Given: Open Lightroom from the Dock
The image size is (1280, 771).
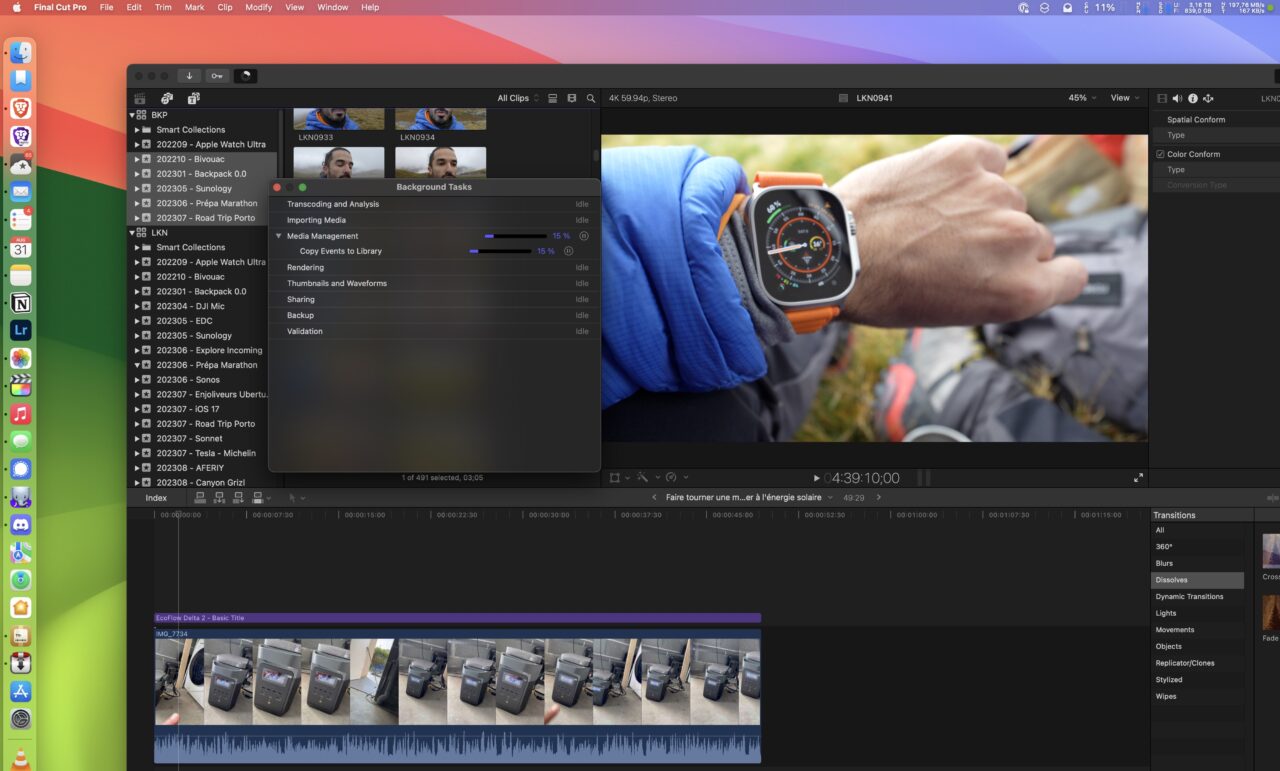Looking at the screenshot, I should (x=21, y=330).
